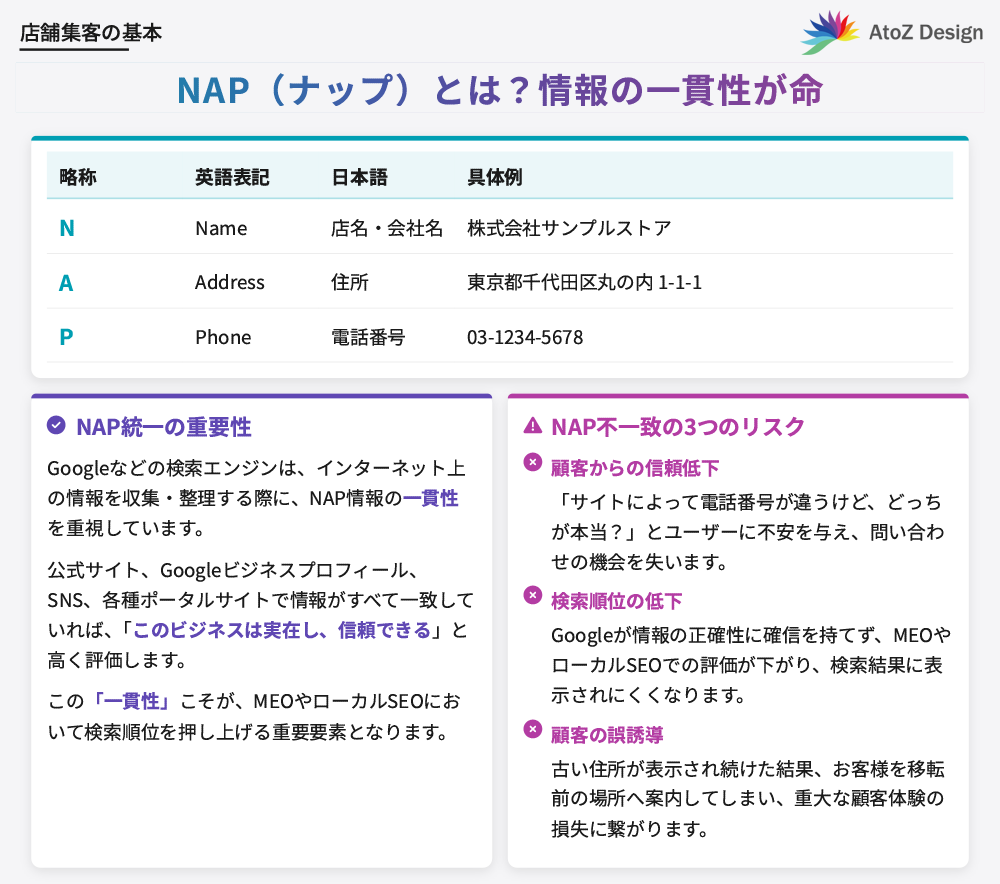This screenshot has width=1000, height=884.
Task: Toggle the A row for Address
Action: 64,282
